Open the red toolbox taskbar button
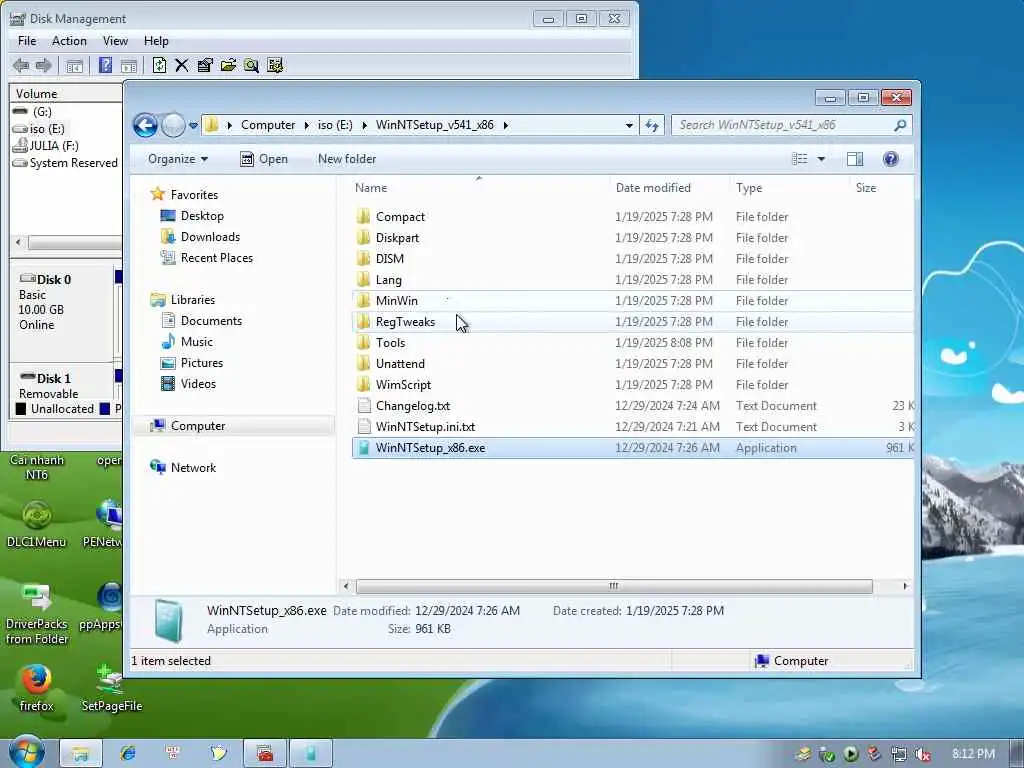 [x=265, y=754]
